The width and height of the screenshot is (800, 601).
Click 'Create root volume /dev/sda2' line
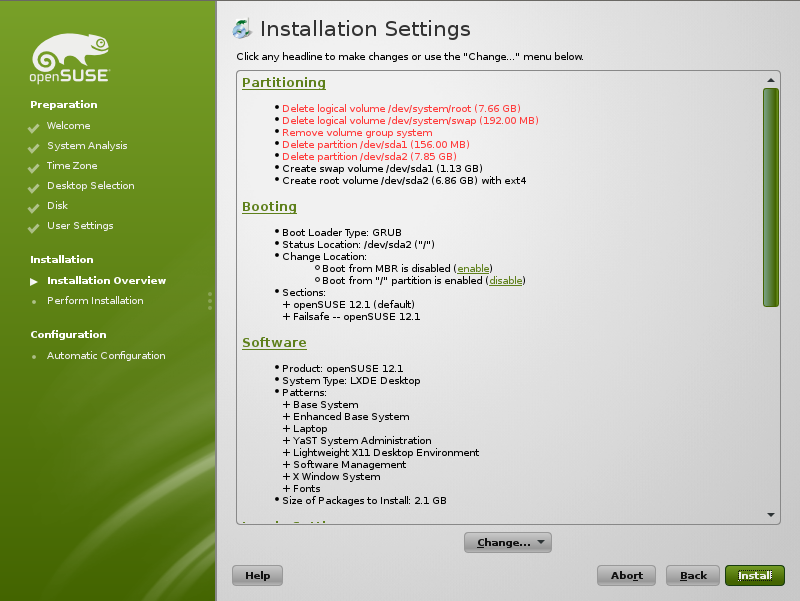pyautogui.click(x=404, y=181)
